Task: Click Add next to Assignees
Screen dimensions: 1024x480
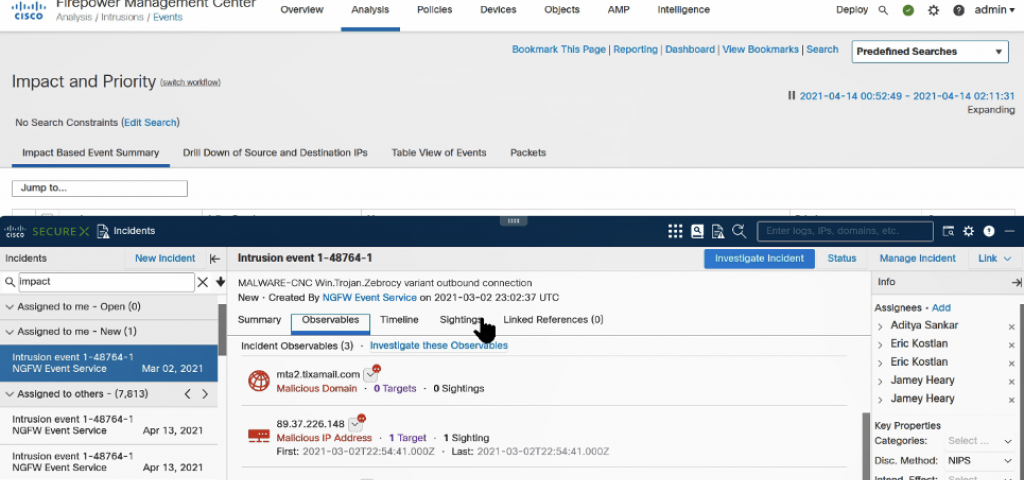Action: [941, 308]
